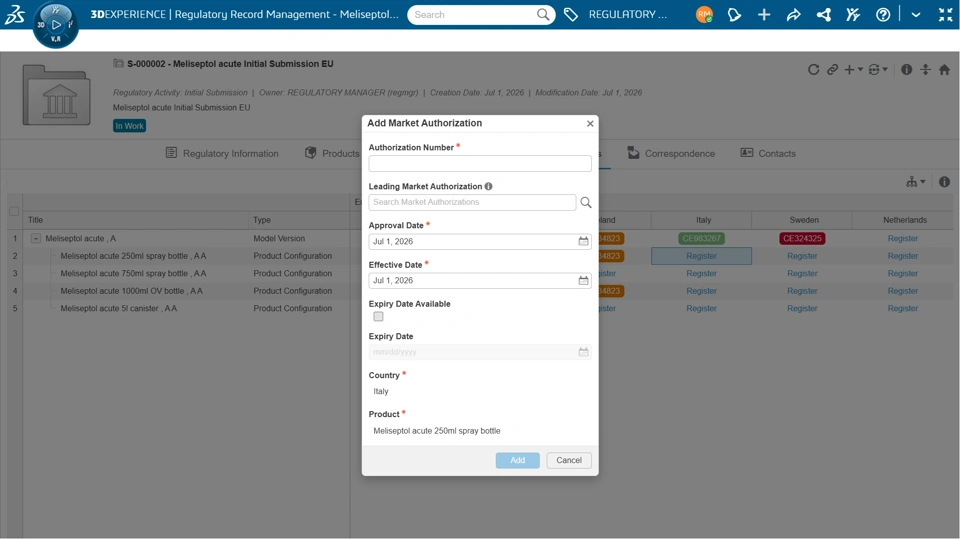This screenshot has width=960, height=539.
Task: Click the Netherlands column header
Action: click(x=904, y=220)
